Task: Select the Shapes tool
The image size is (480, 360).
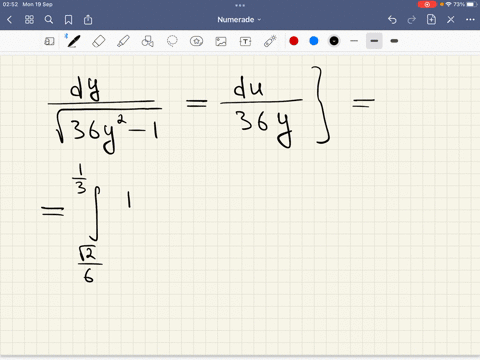Action: pyautogui.click(x=147, y=41)
